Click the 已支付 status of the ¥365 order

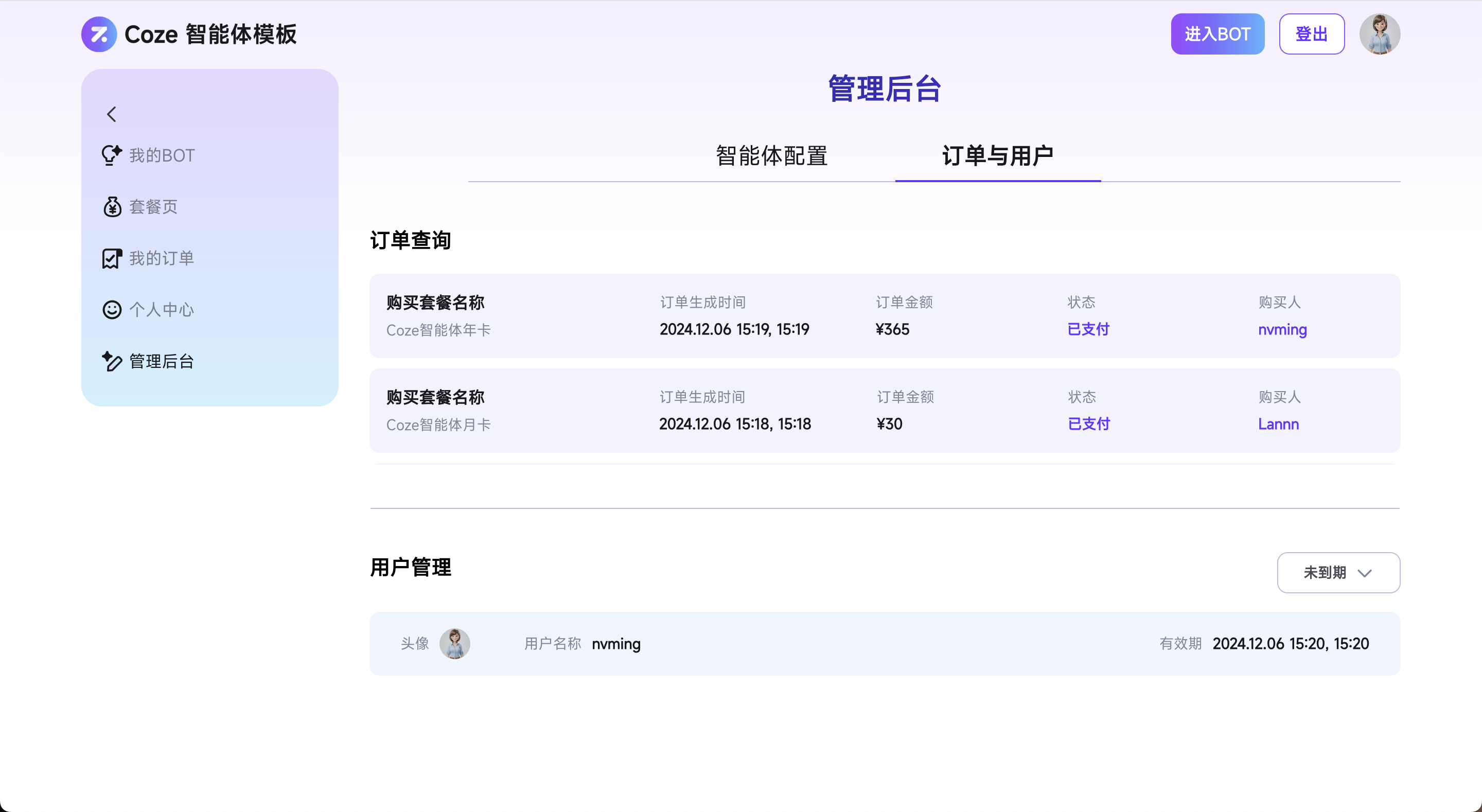[x=1088, y=329]
